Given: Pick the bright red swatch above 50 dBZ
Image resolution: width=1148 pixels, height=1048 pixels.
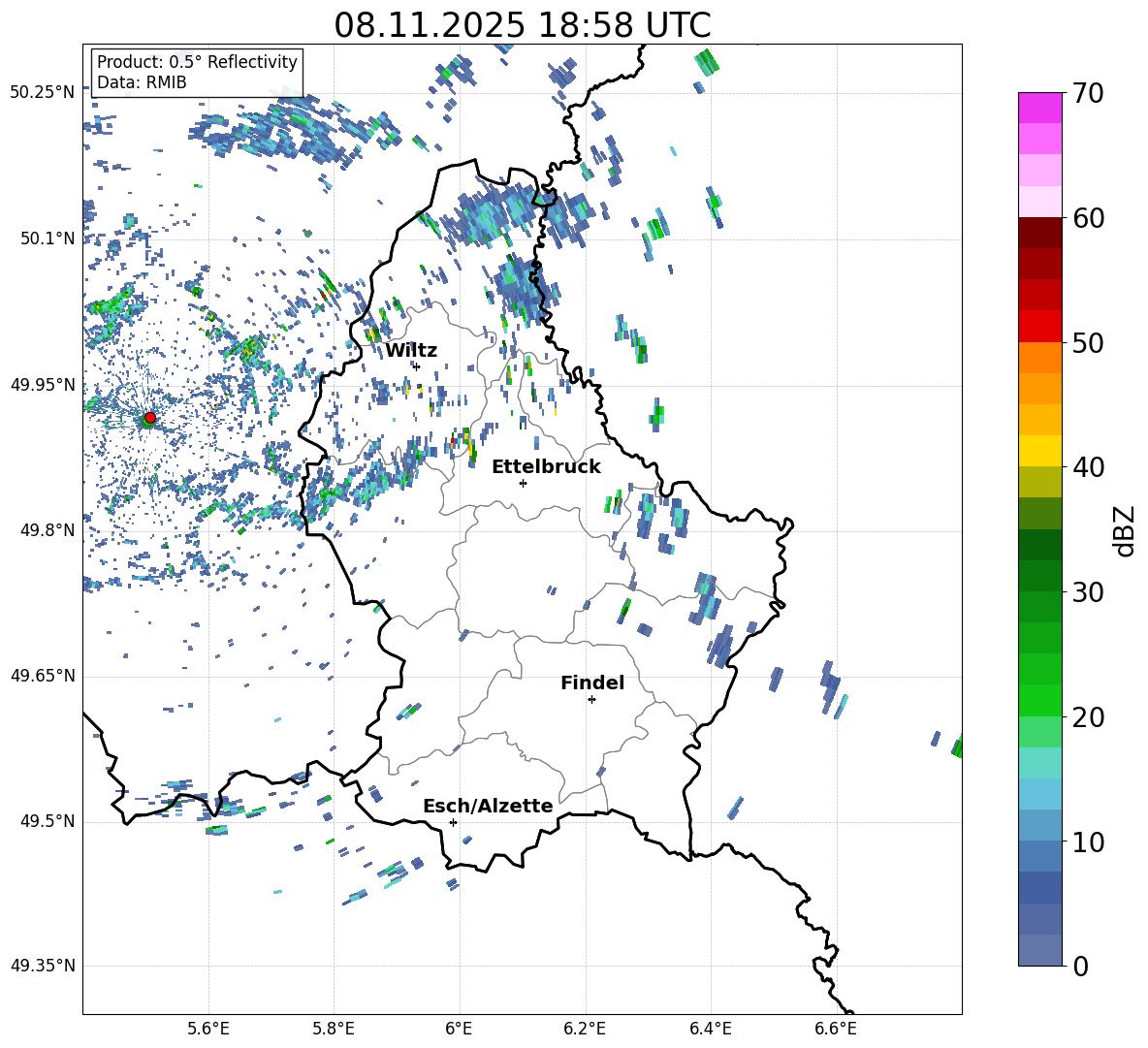Looking at the screenshot, I should tap(1040, 326).
